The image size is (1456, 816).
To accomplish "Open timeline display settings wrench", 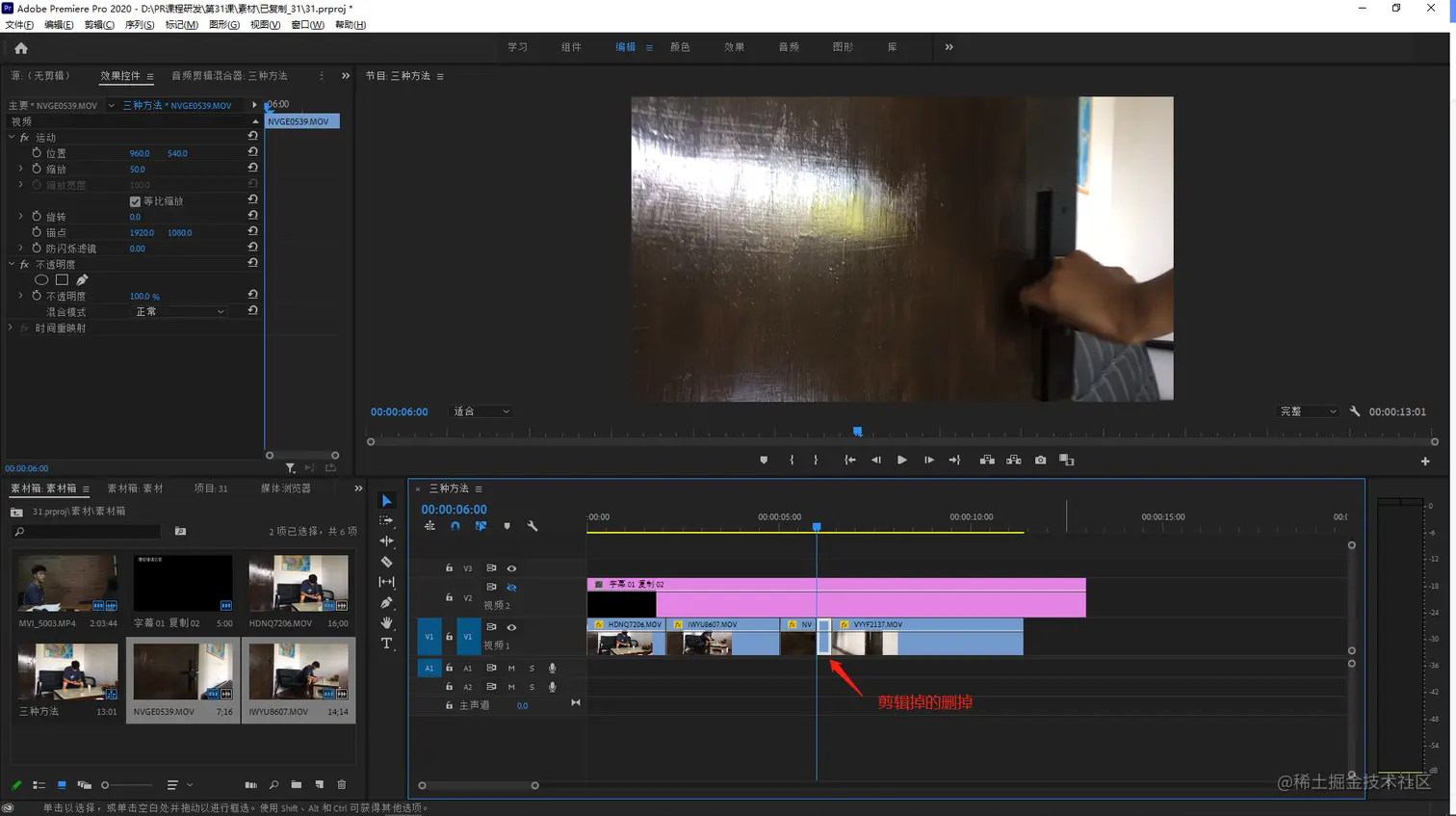I will coord(533,526).
